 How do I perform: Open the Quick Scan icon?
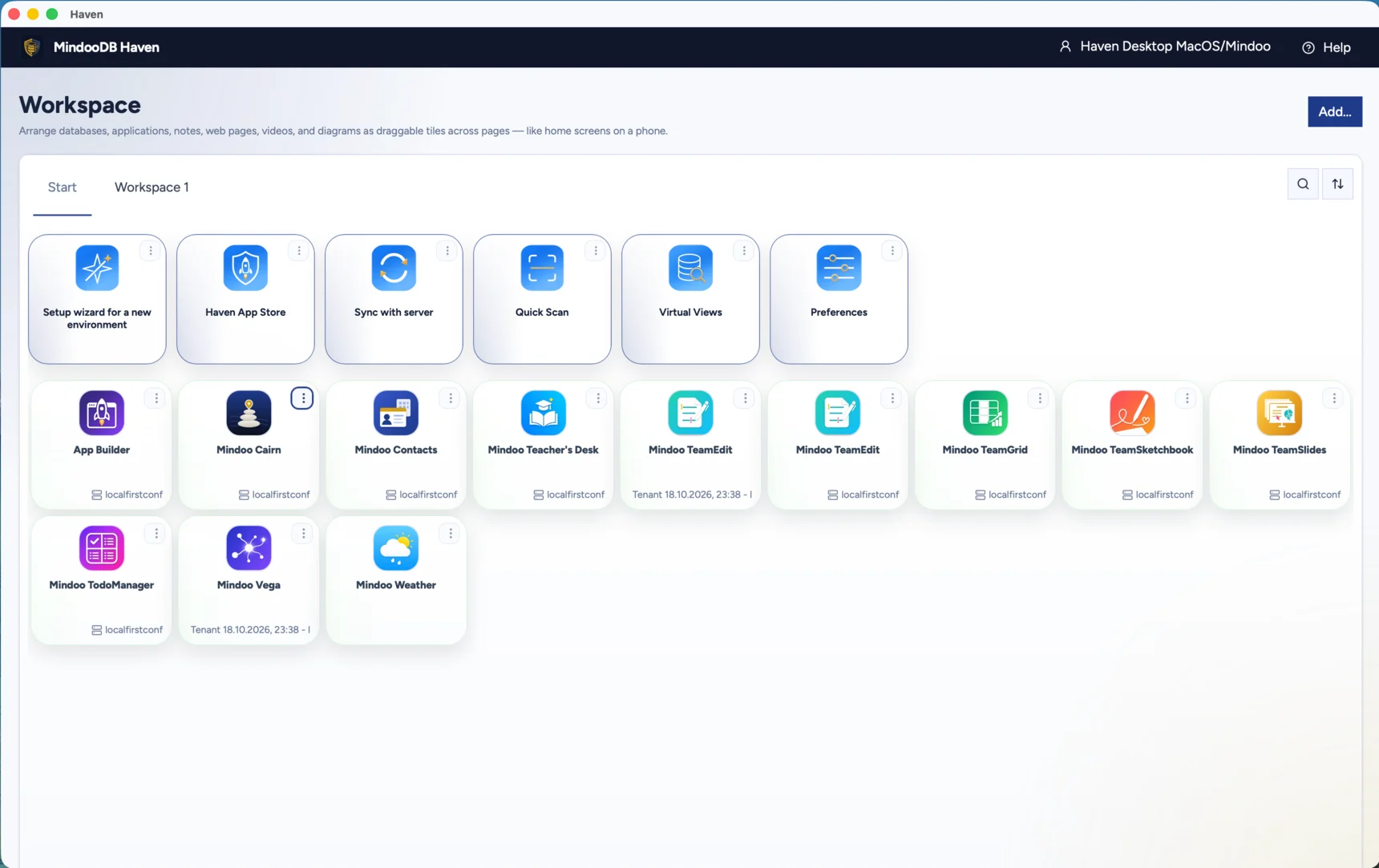[542, 268]
